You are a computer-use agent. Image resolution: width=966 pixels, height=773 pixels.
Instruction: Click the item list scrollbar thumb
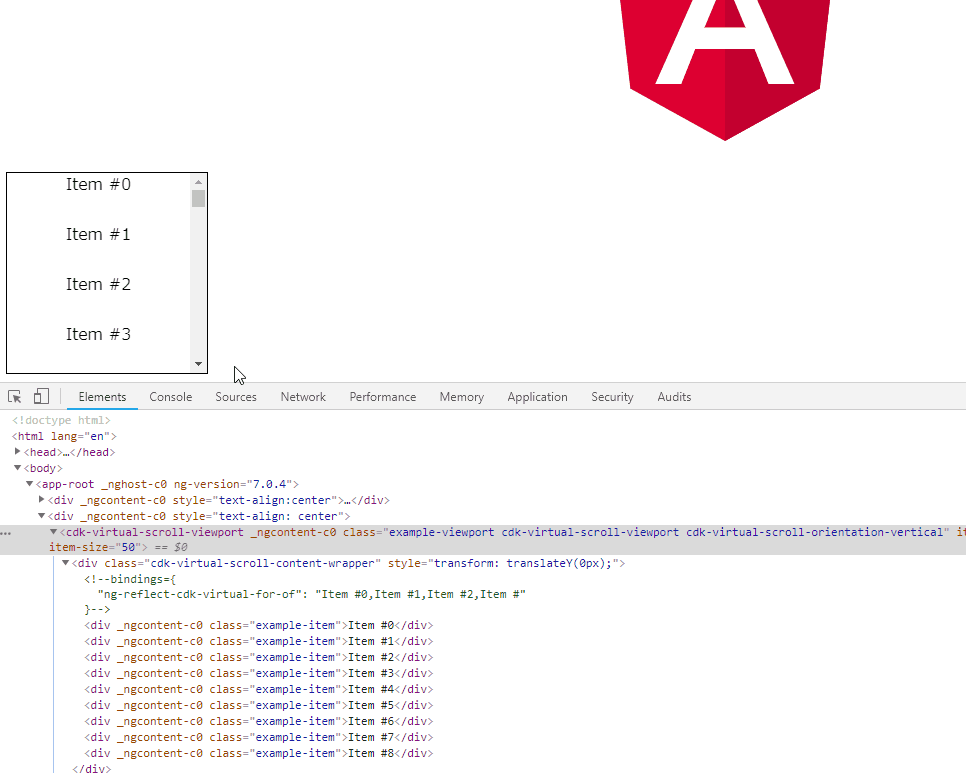click(198, 198)
